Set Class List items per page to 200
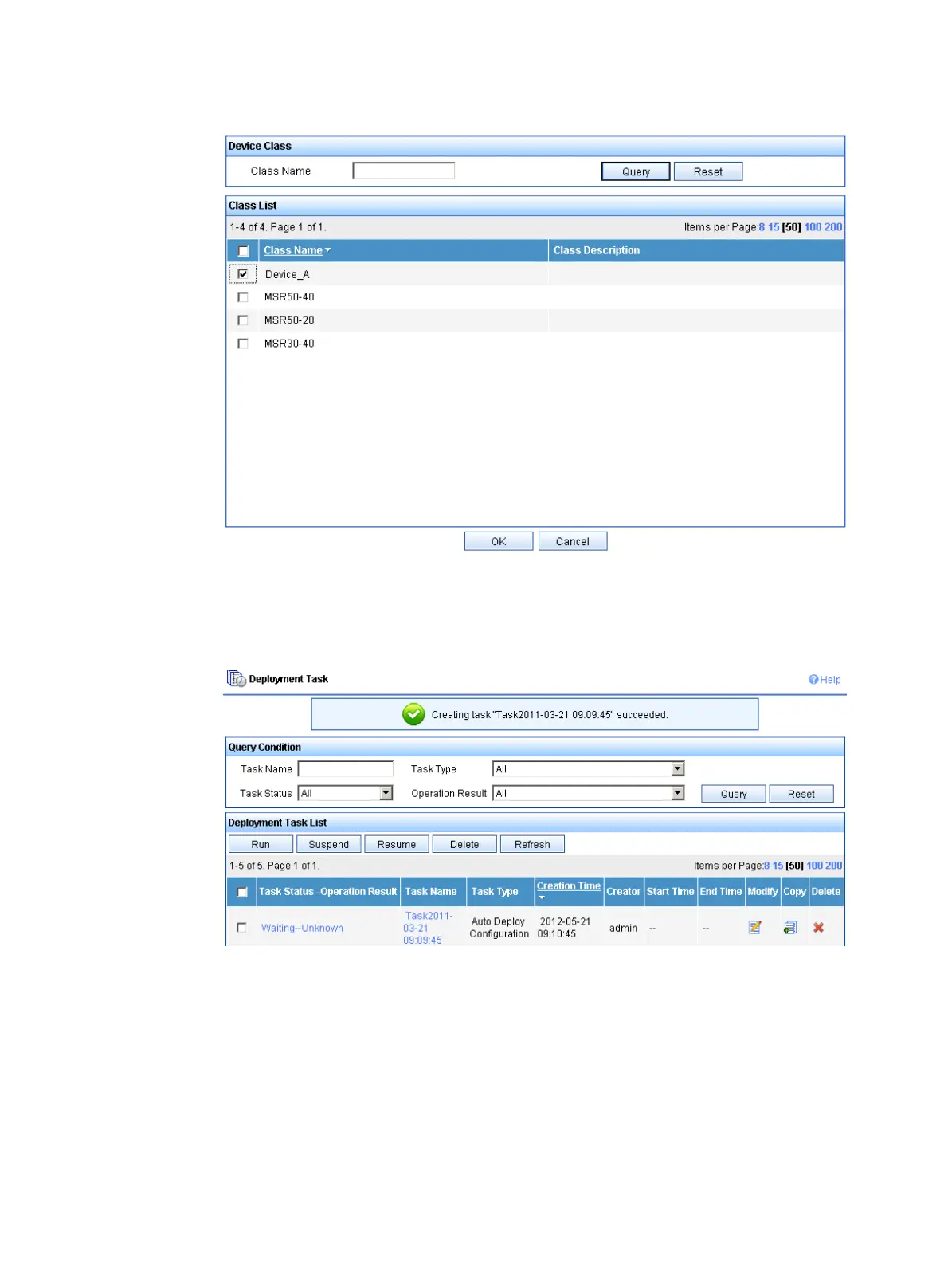948x1288 pixels. [x=833, y=227]
